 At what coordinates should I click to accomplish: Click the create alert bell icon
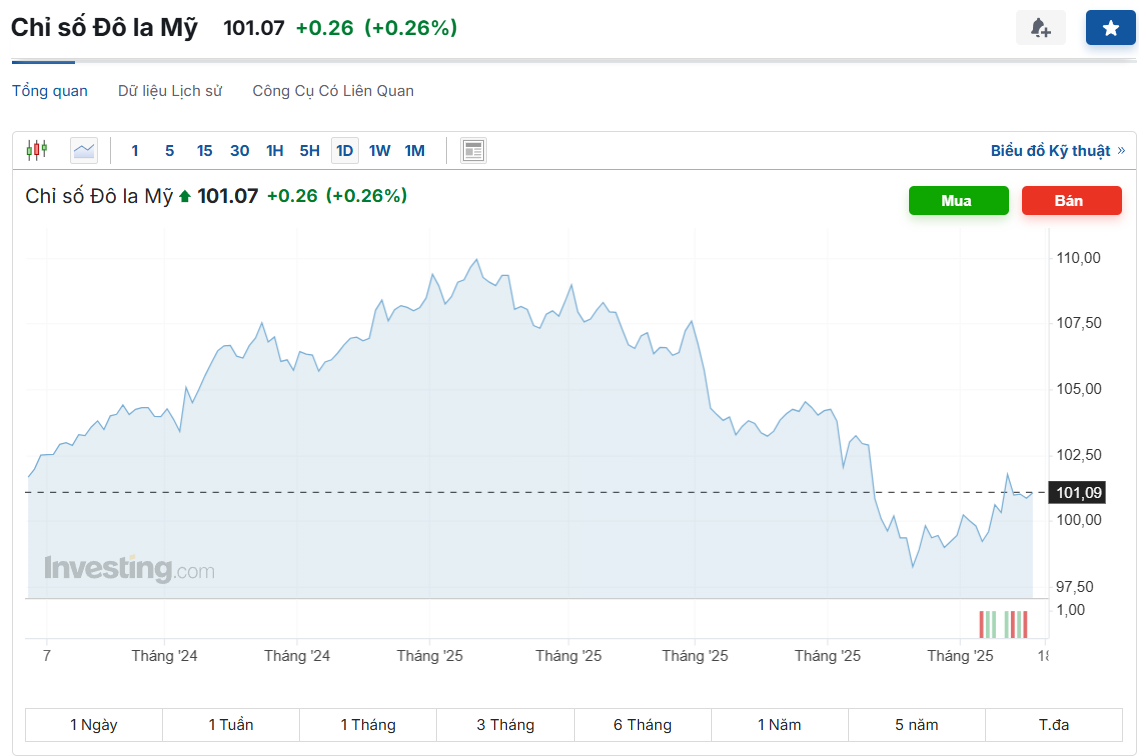point(1040,28)
